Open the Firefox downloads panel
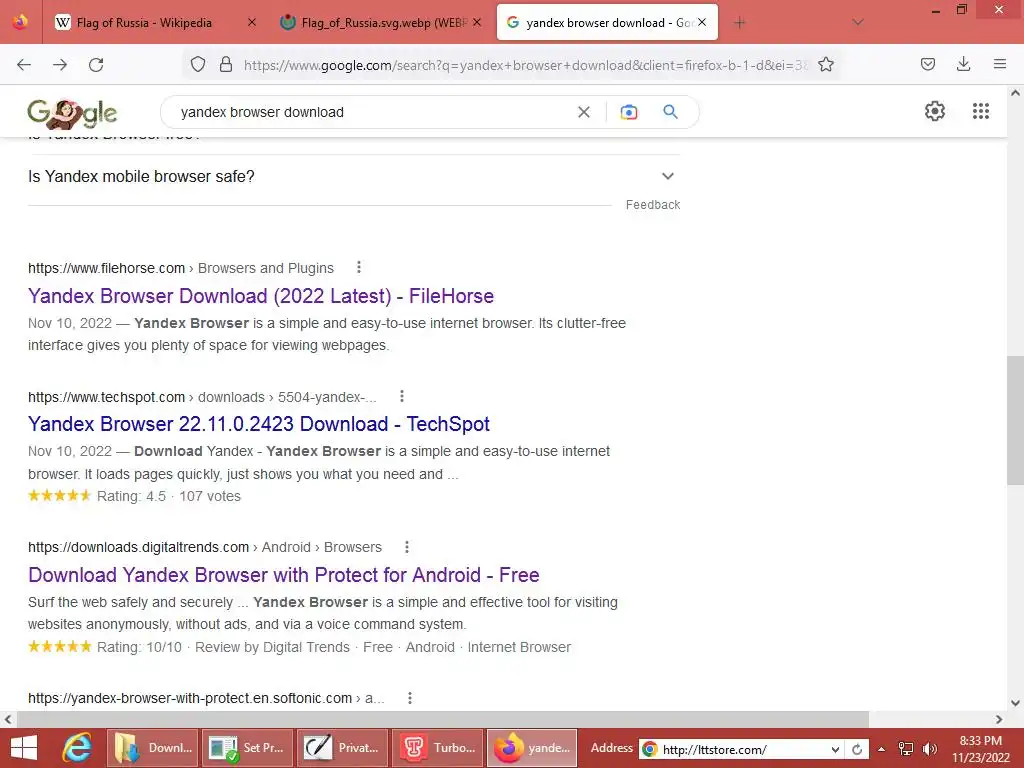 (x=964, y=64)
